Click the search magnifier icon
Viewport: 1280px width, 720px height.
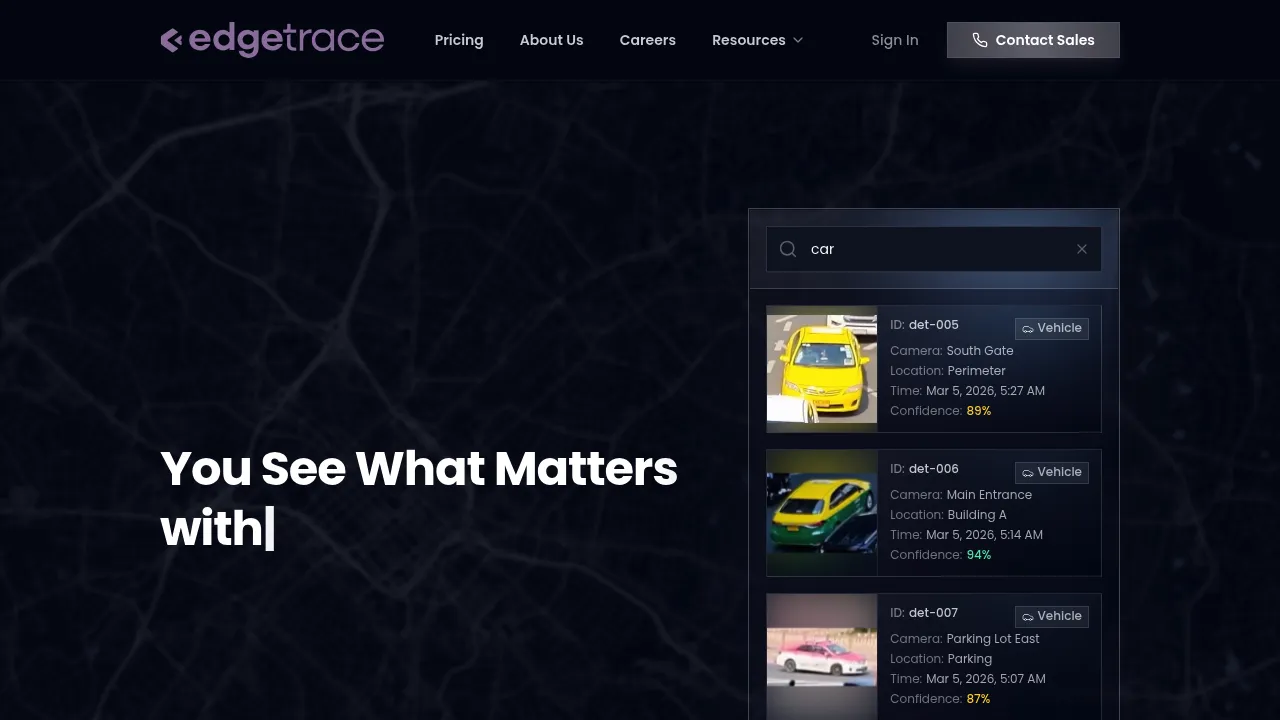788,249
